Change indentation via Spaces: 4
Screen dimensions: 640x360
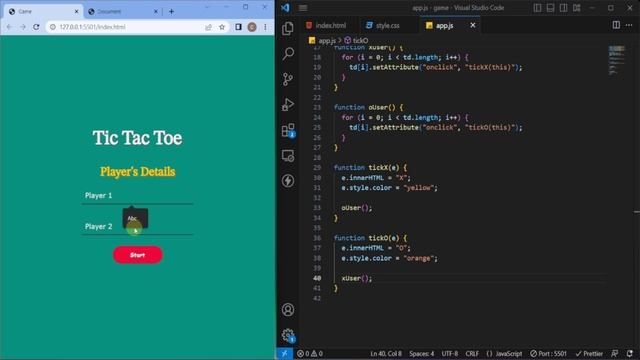pyautogui.click(x=422, y=353)
